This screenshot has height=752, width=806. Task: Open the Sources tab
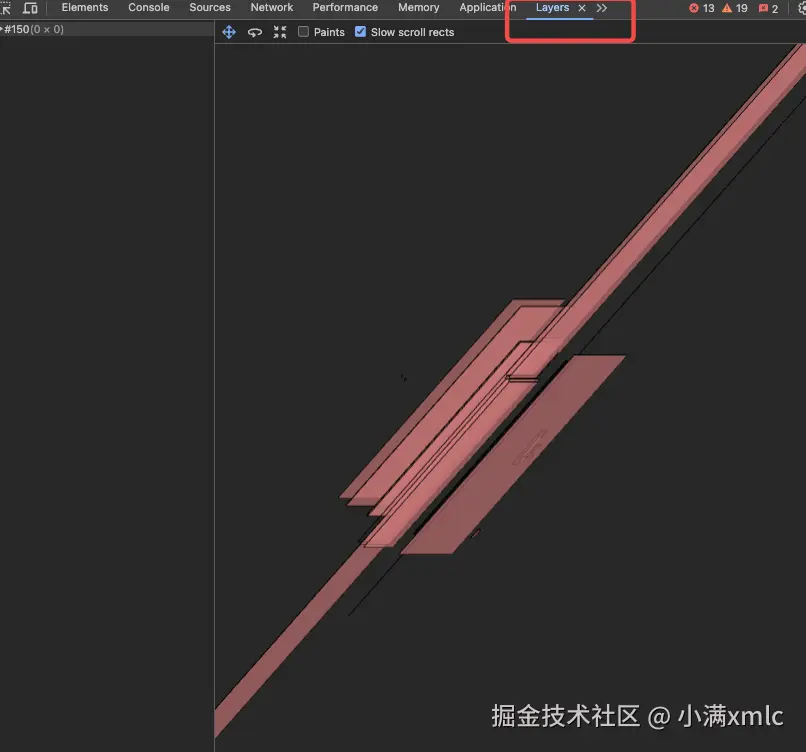[x=210, y=8]
